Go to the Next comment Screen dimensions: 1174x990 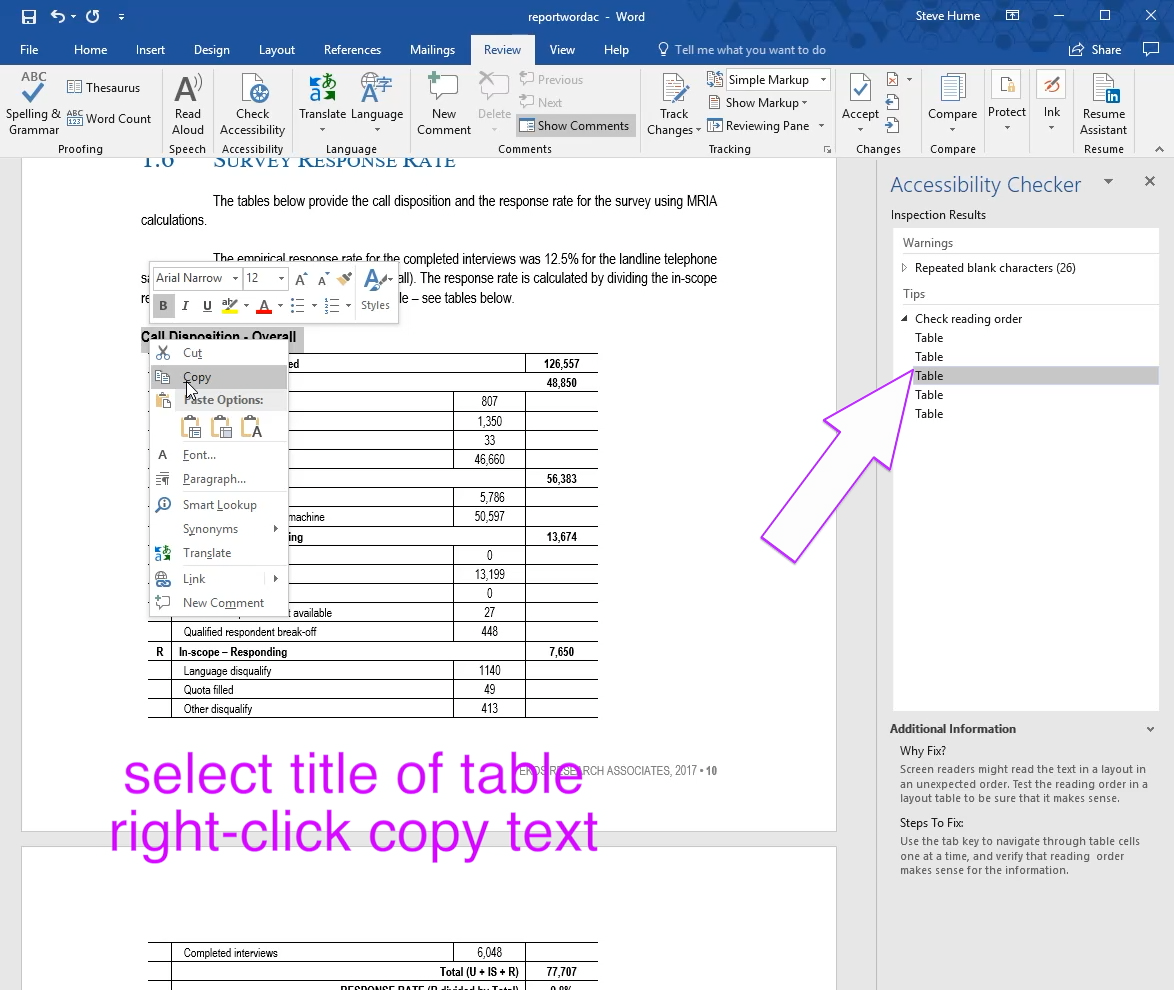click(541, 103)
